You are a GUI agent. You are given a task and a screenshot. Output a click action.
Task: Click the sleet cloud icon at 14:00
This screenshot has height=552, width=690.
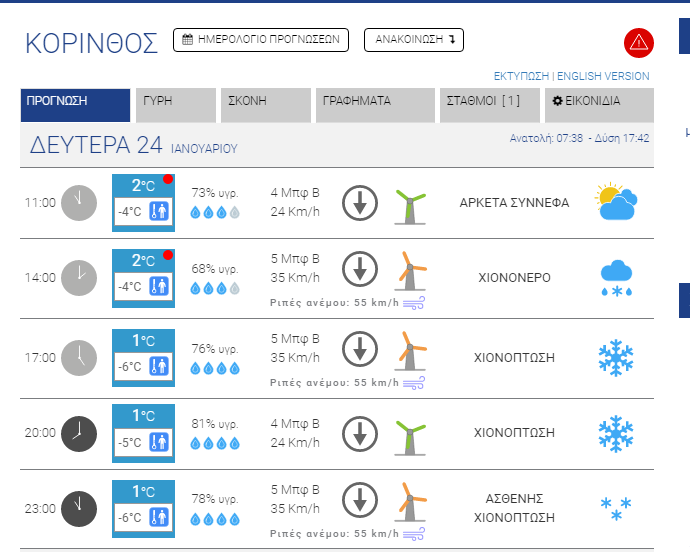(x=615, y=277)
